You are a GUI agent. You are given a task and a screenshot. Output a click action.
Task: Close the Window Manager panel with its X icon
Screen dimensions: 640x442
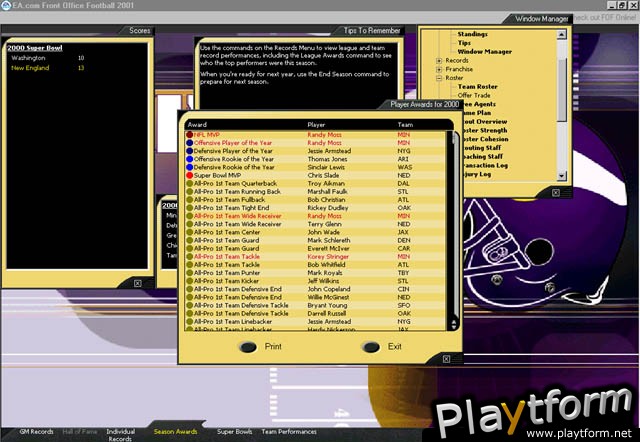[x=556, y=193]
